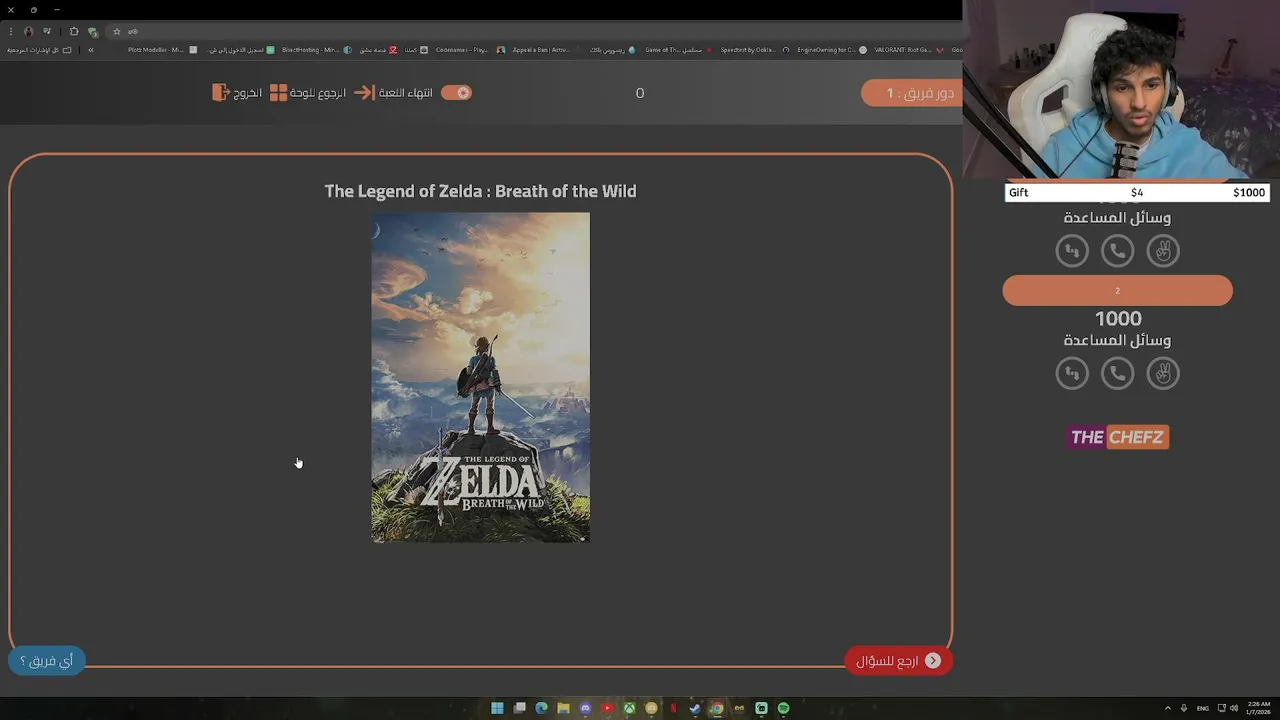Viewport: 1280px width, 720px height.
Task: Show hidden system tray icons chevron
Action: [x=1168, y=708]
